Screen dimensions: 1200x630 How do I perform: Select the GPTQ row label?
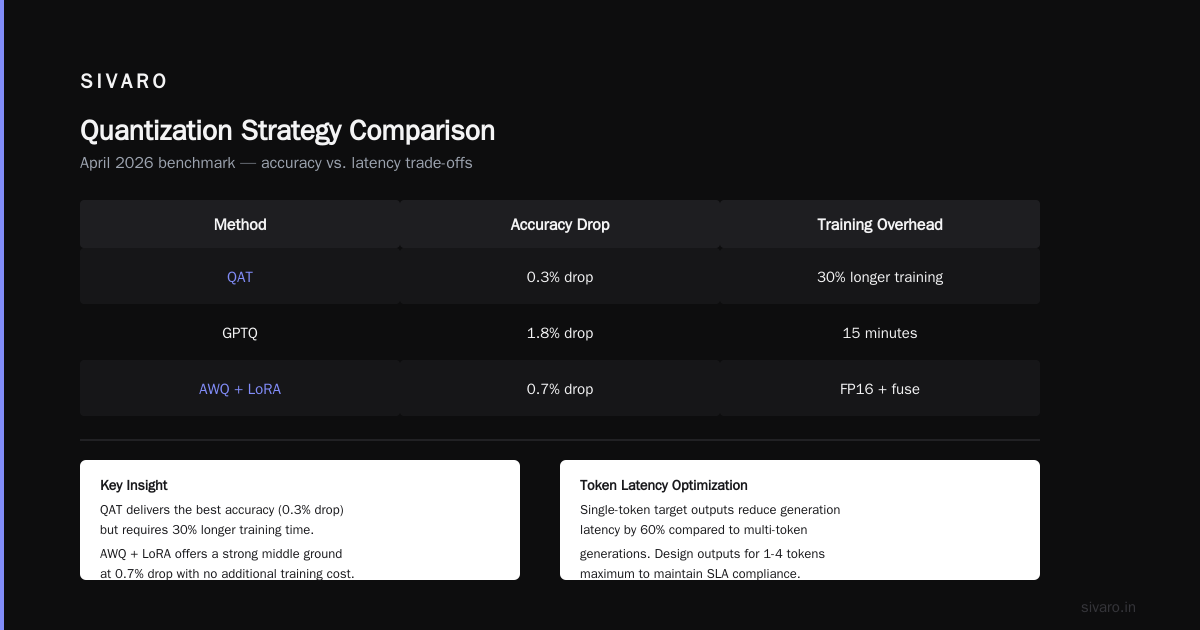240,333
